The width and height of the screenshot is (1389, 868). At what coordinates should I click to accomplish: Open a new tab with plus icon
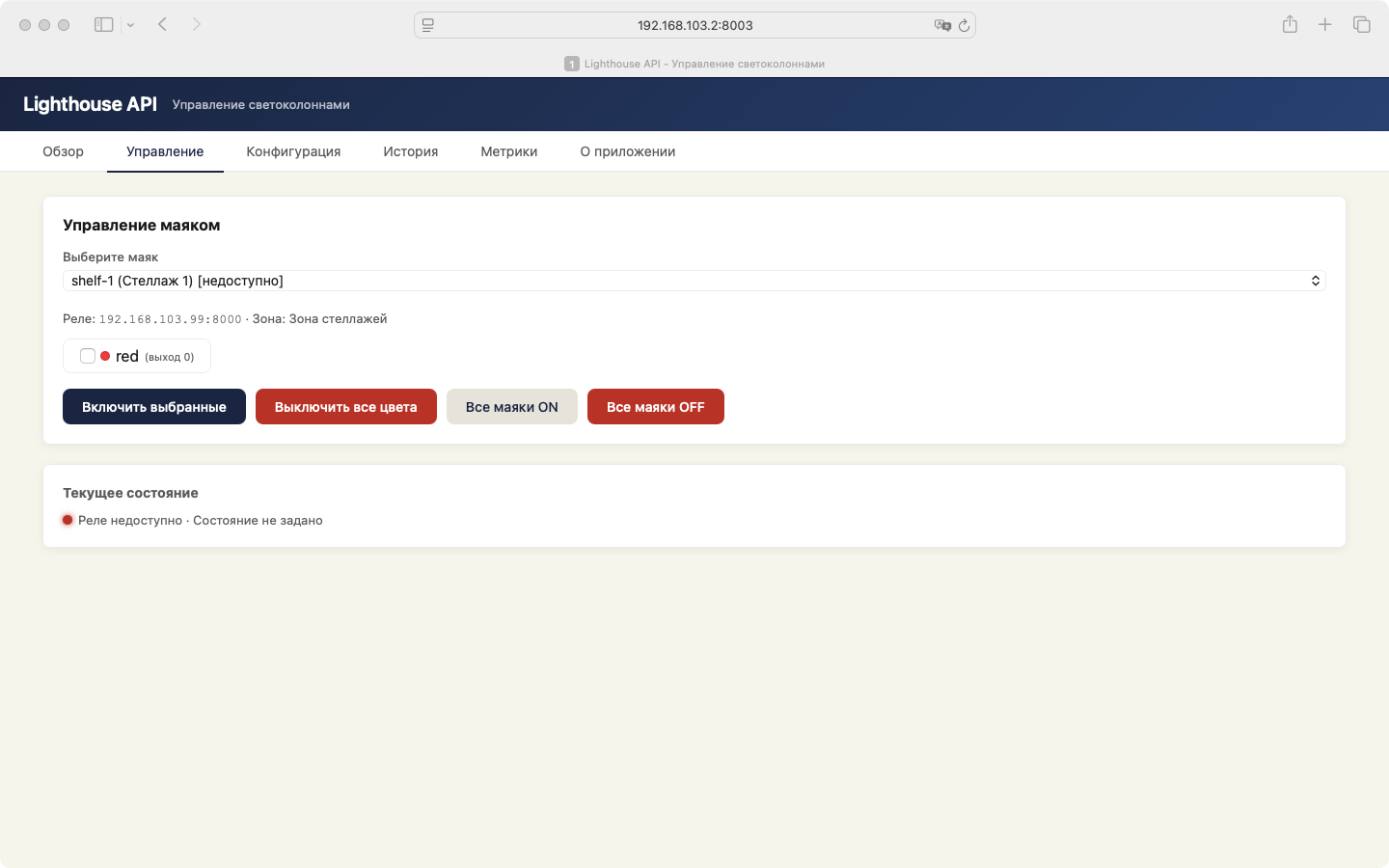point(1325,25)
